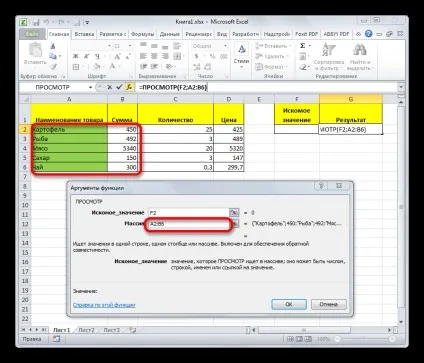This screenshot has width=424, height=363.
Task: Click the Comma Style (000) icon
Action: pyautogui.click(x=224, y=56)
